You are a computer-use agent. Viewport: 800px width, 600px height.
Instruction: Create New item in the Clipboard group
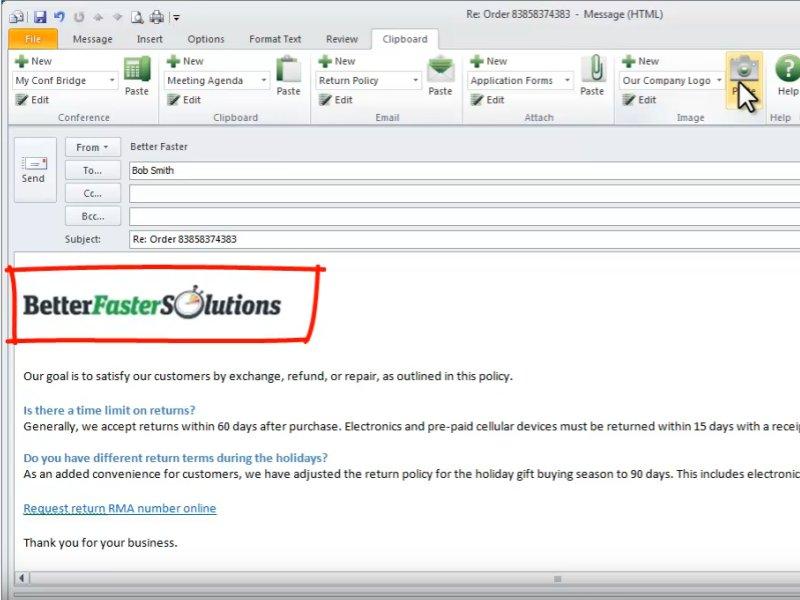tap(186, 61)
